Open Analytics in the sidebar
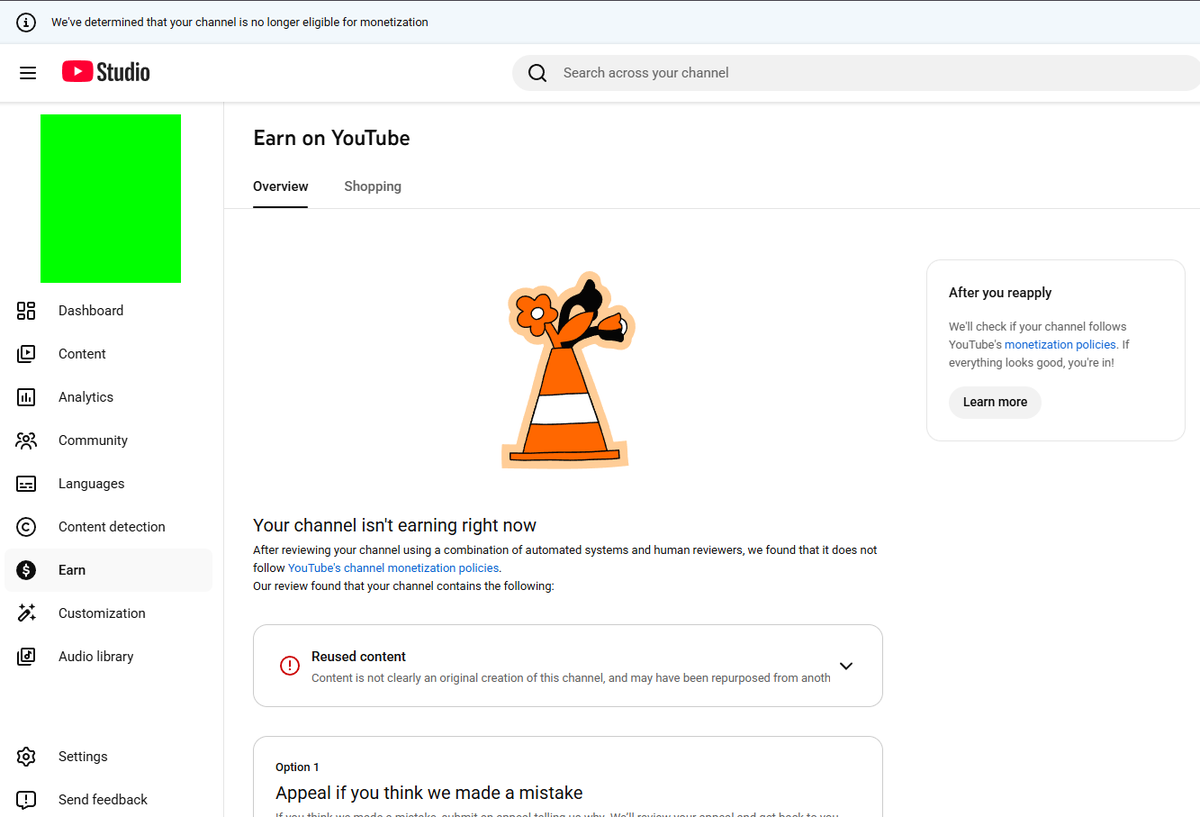 (108, 397)
